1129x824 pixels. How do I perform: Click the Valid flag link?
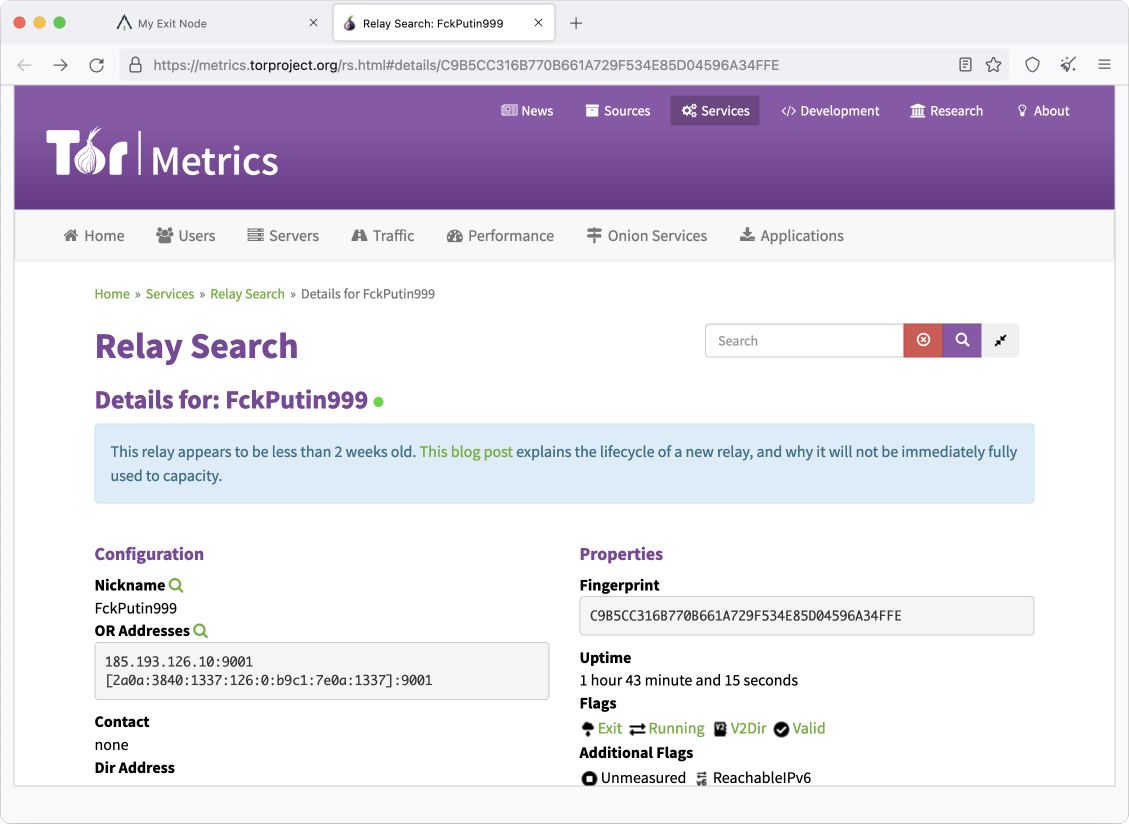coord(809,728)
